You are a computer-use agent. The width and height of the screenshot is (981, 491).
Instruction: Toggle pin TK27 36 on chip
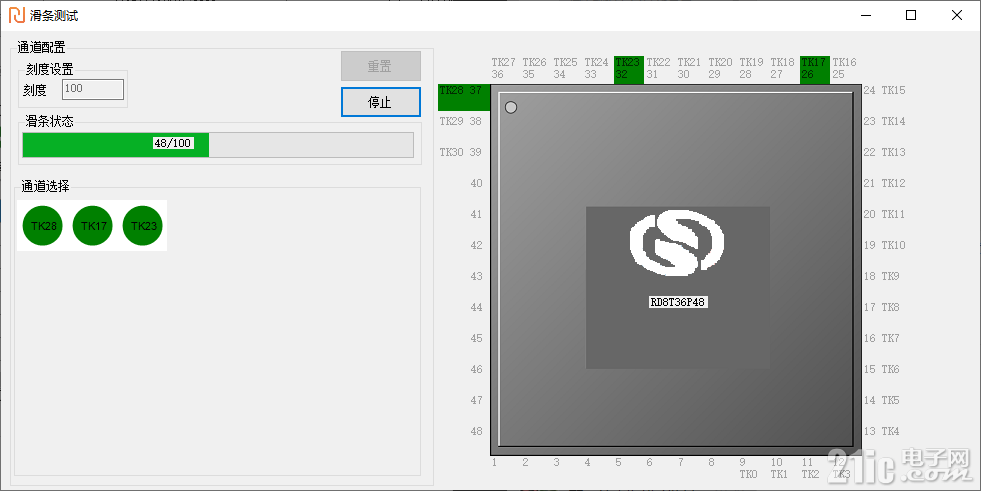504,68
